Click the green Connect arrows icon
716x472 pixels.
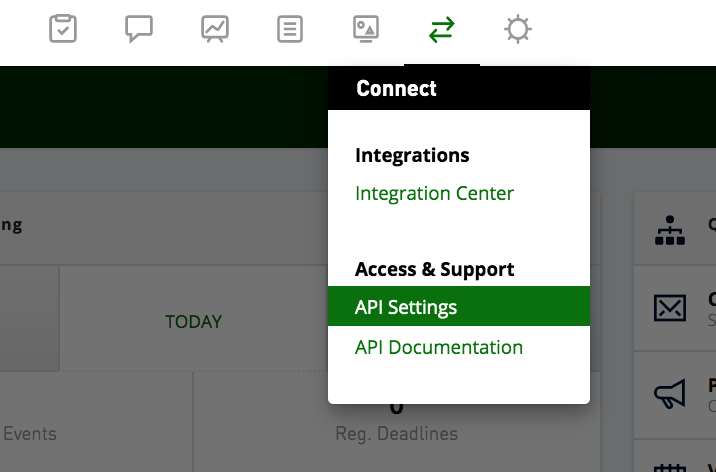coord(442,30)
